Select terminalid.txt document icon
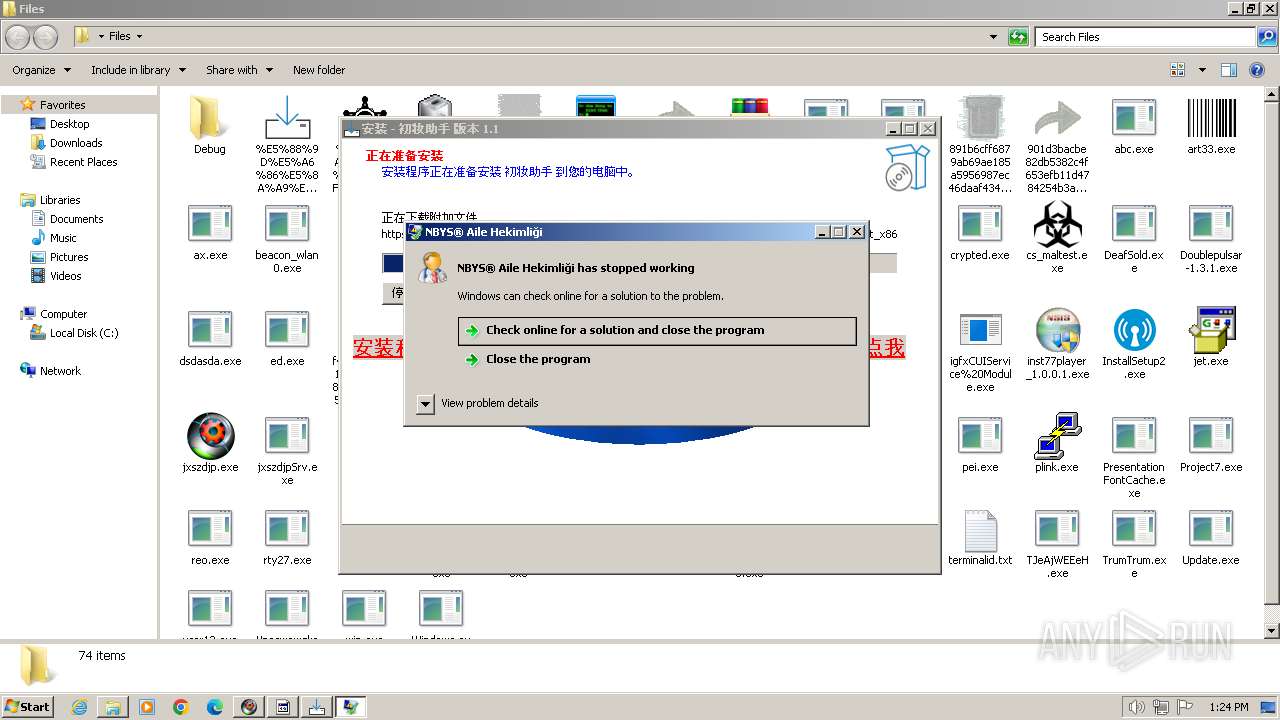 tap(980, 530)
